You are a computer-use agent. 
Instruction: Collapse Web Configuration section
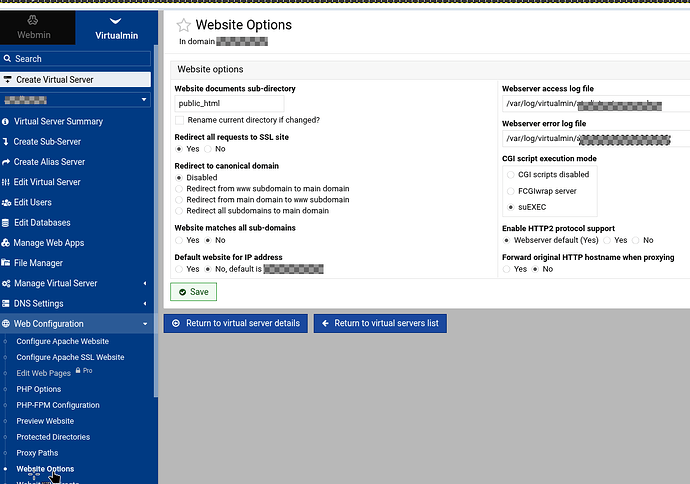coord(145,324)
